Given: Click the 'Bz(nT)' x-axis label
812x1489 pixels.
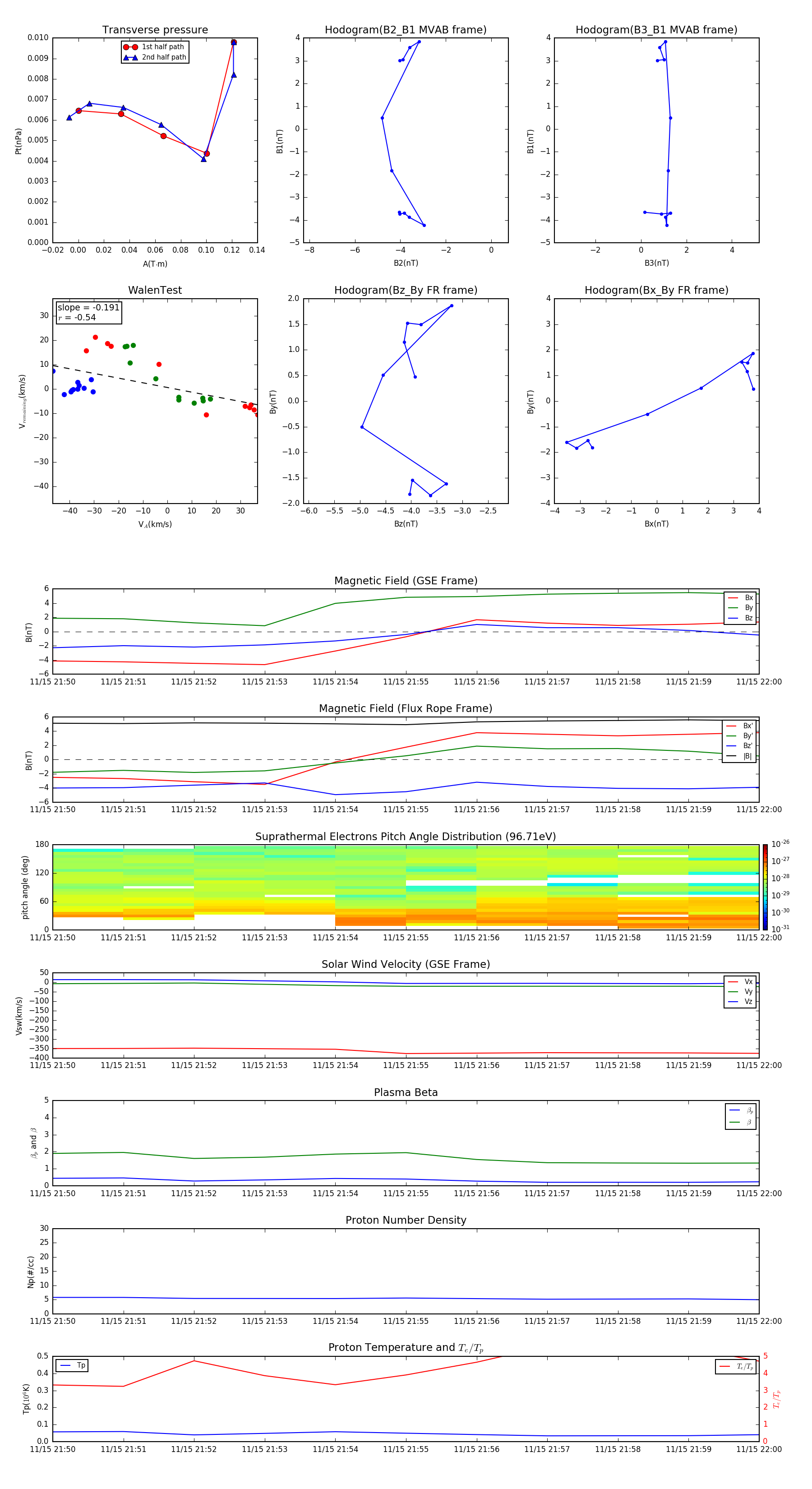Looking at the screenshot, I should 406,524.
